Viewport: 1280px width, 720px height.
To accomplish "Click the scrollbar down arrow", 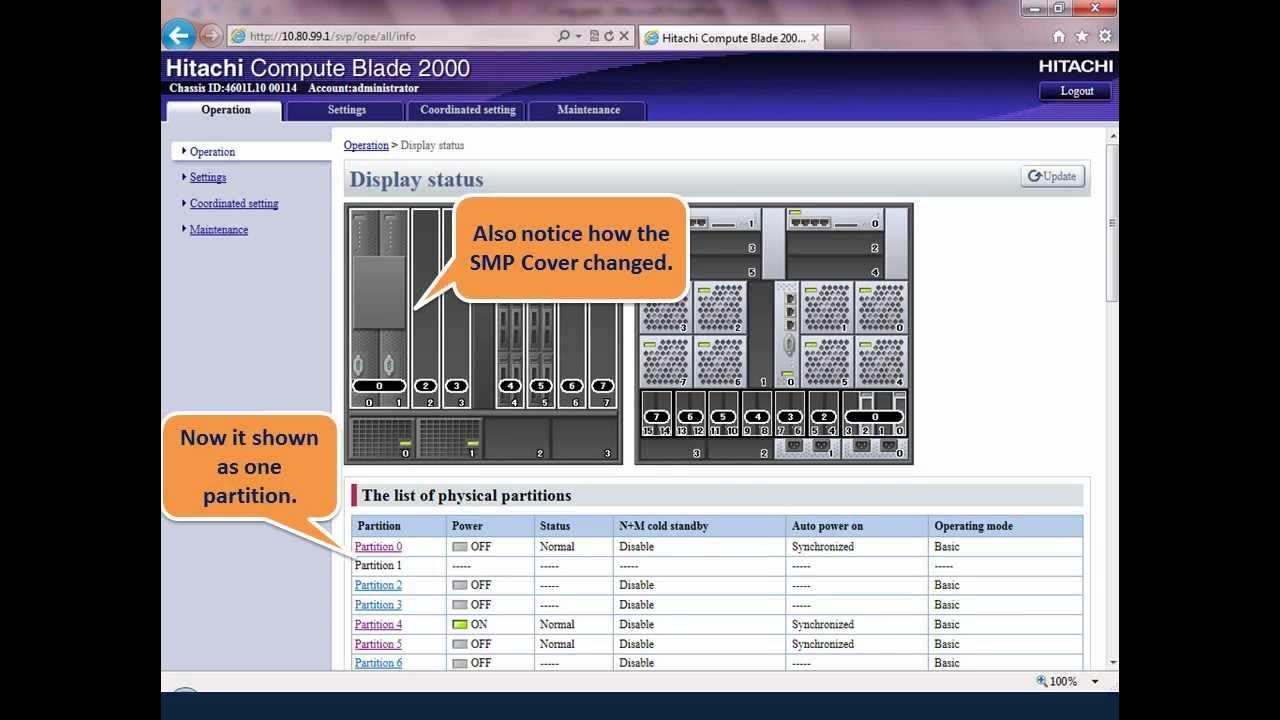I will coord(1112,662).
